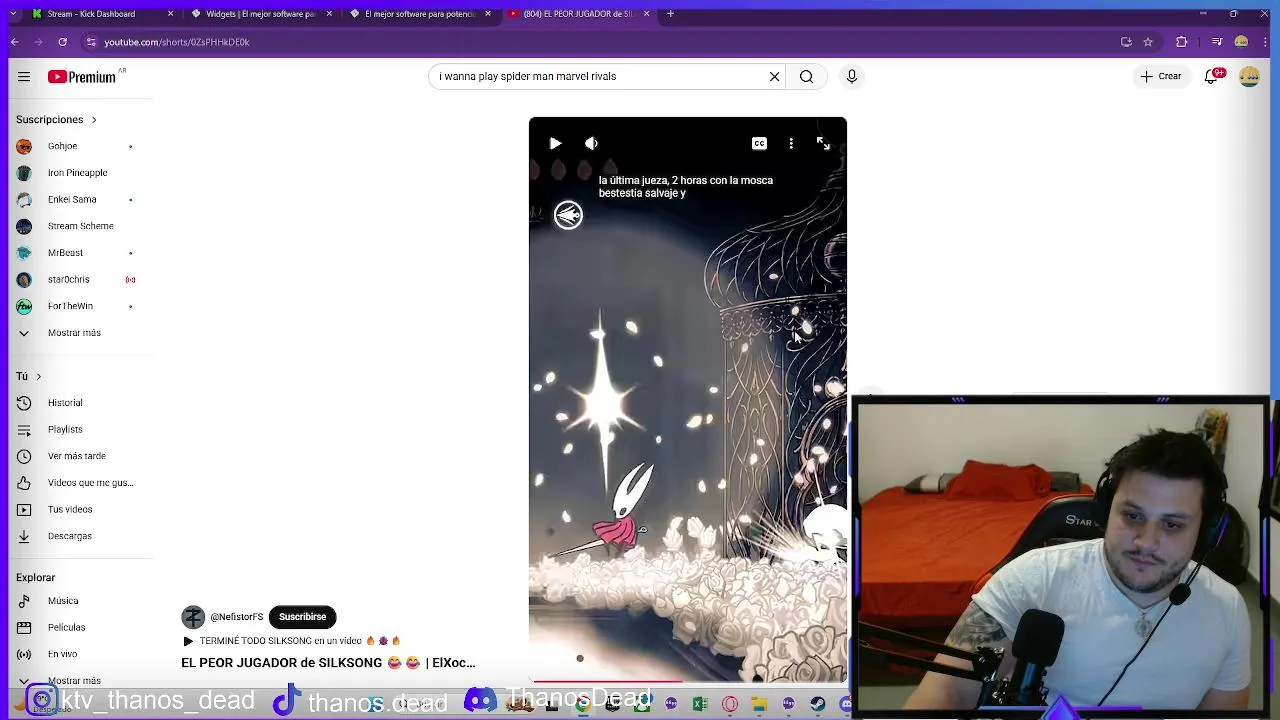The height and width of the screenshot is (720, 1280).
Task: Close the Widgets tab
Action: (x=329, y=14)
